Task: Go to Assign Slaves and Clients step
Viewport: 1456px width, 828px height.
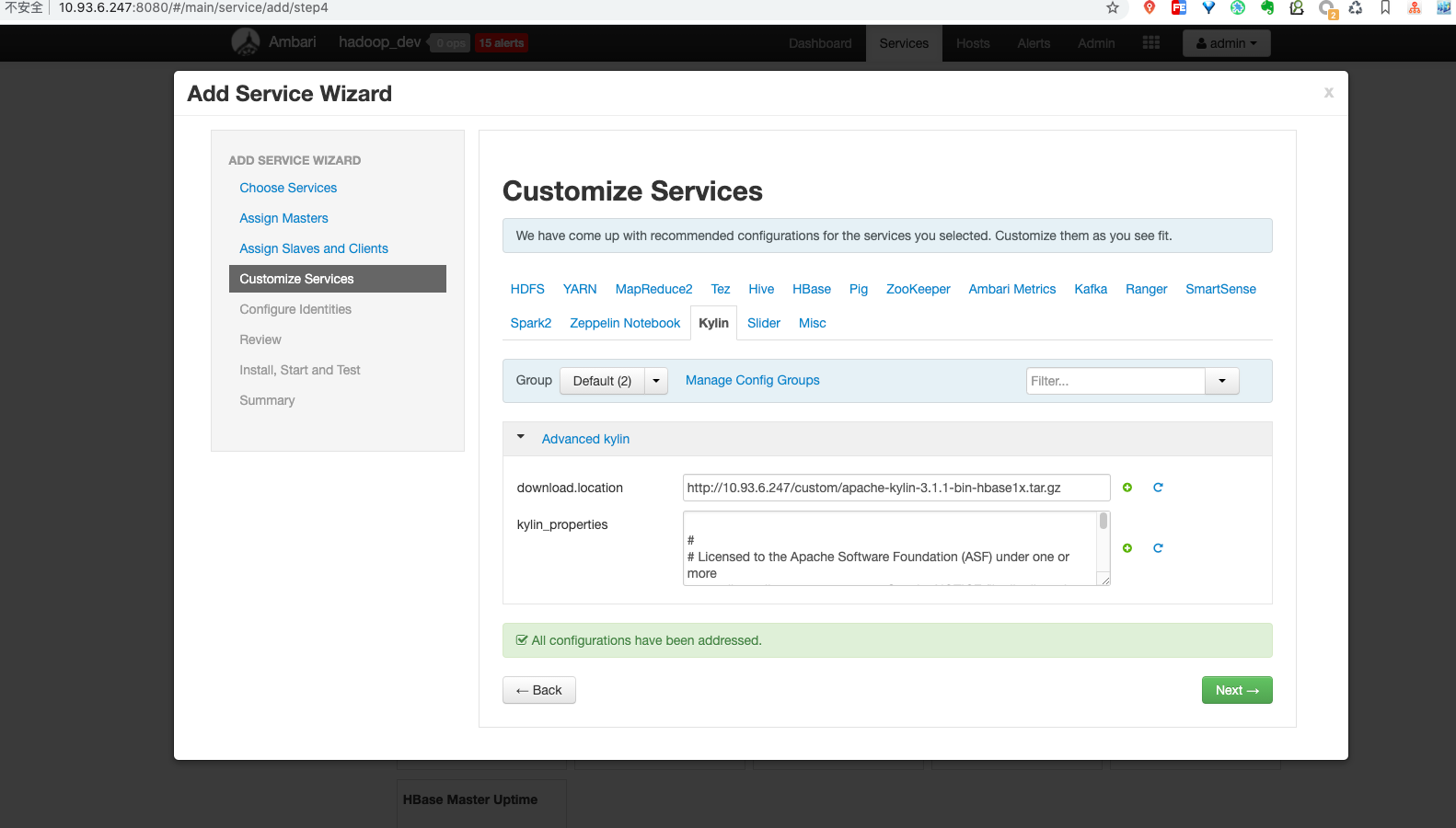Action: click(314, 248)
